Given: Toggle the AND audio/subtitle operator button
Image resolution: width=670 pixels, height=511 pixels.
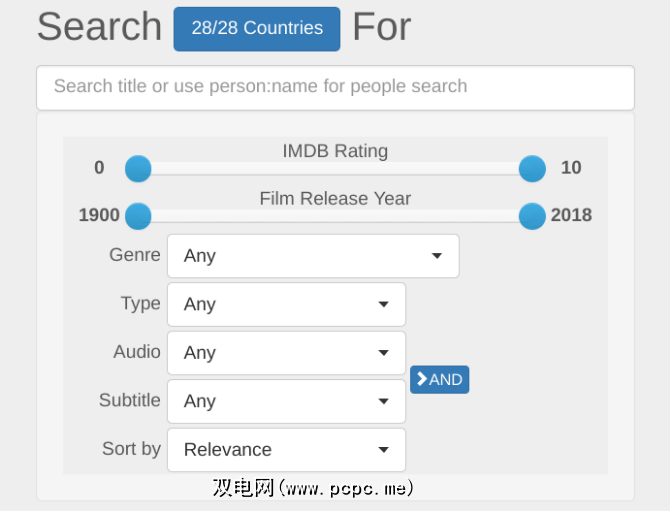Looking at the screenshot, I should [x=439, y=379].
